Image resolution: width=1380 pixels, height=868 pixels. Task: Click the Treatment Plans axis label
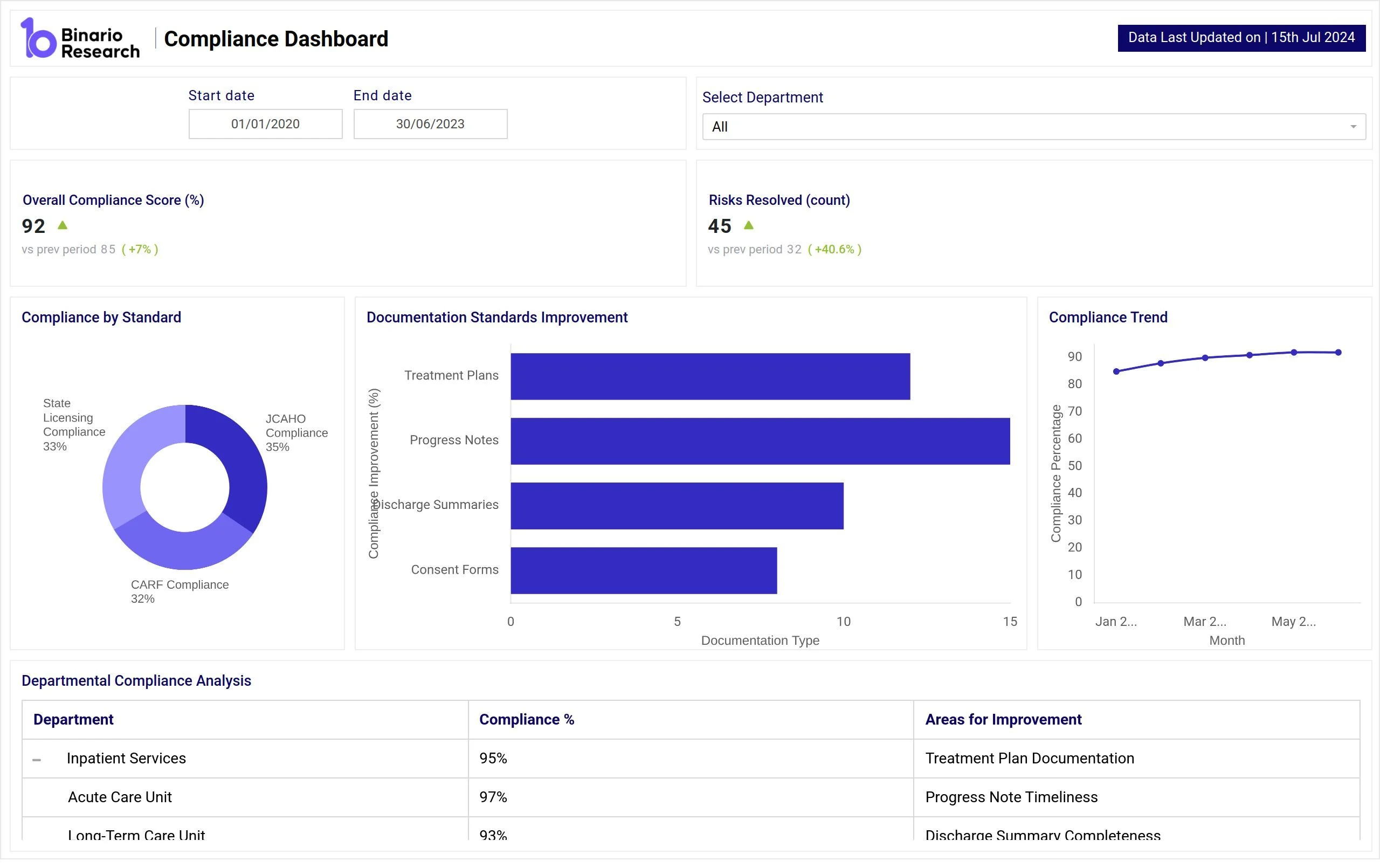point(451,376)
